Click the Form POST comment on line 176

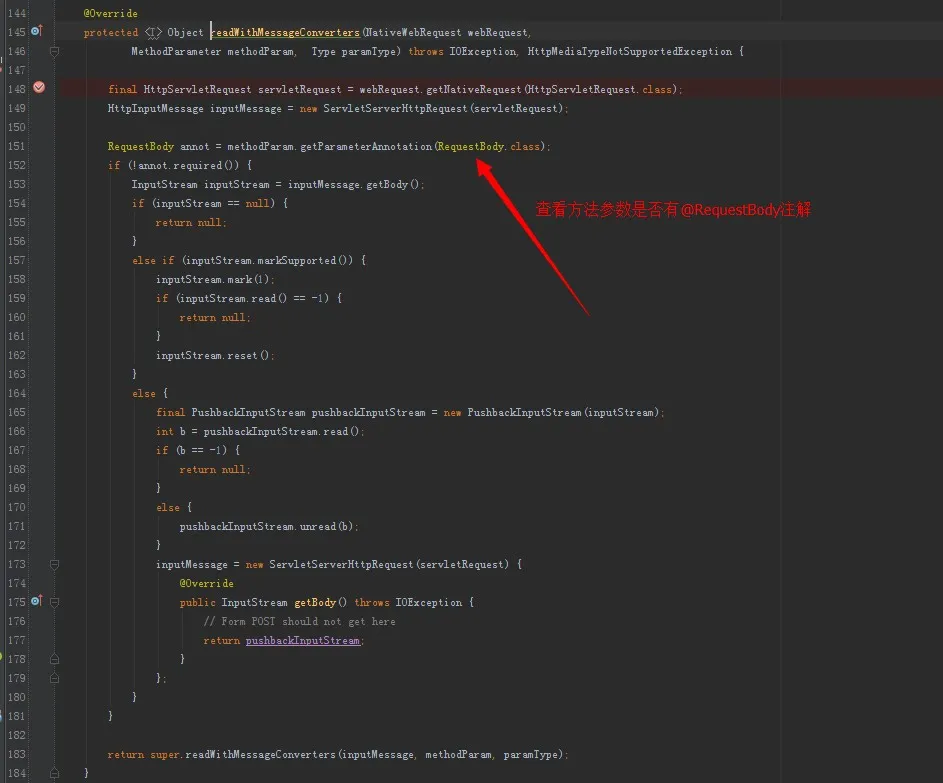pos(300,621)
